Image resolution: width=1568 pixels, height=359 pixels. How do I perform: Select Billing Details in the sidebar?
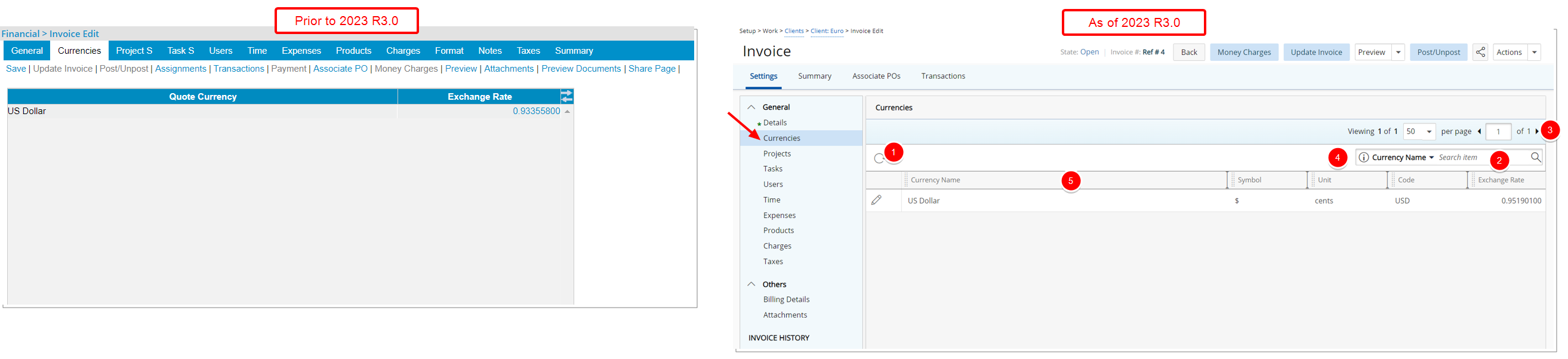click(786, 299)
